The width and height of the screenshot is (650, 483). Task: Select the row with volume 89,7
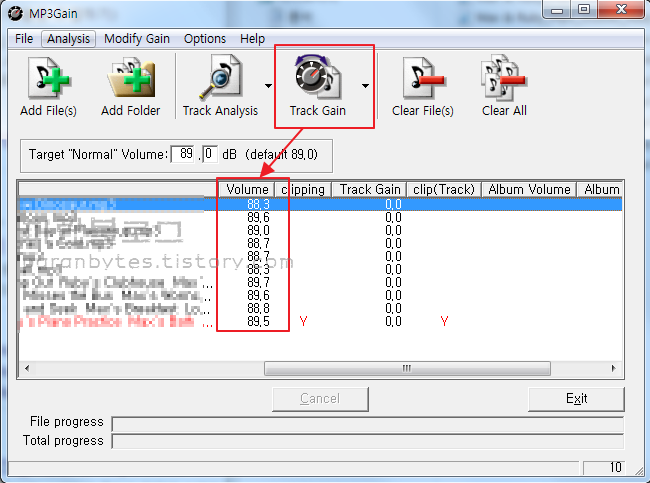tap(320, 282)
